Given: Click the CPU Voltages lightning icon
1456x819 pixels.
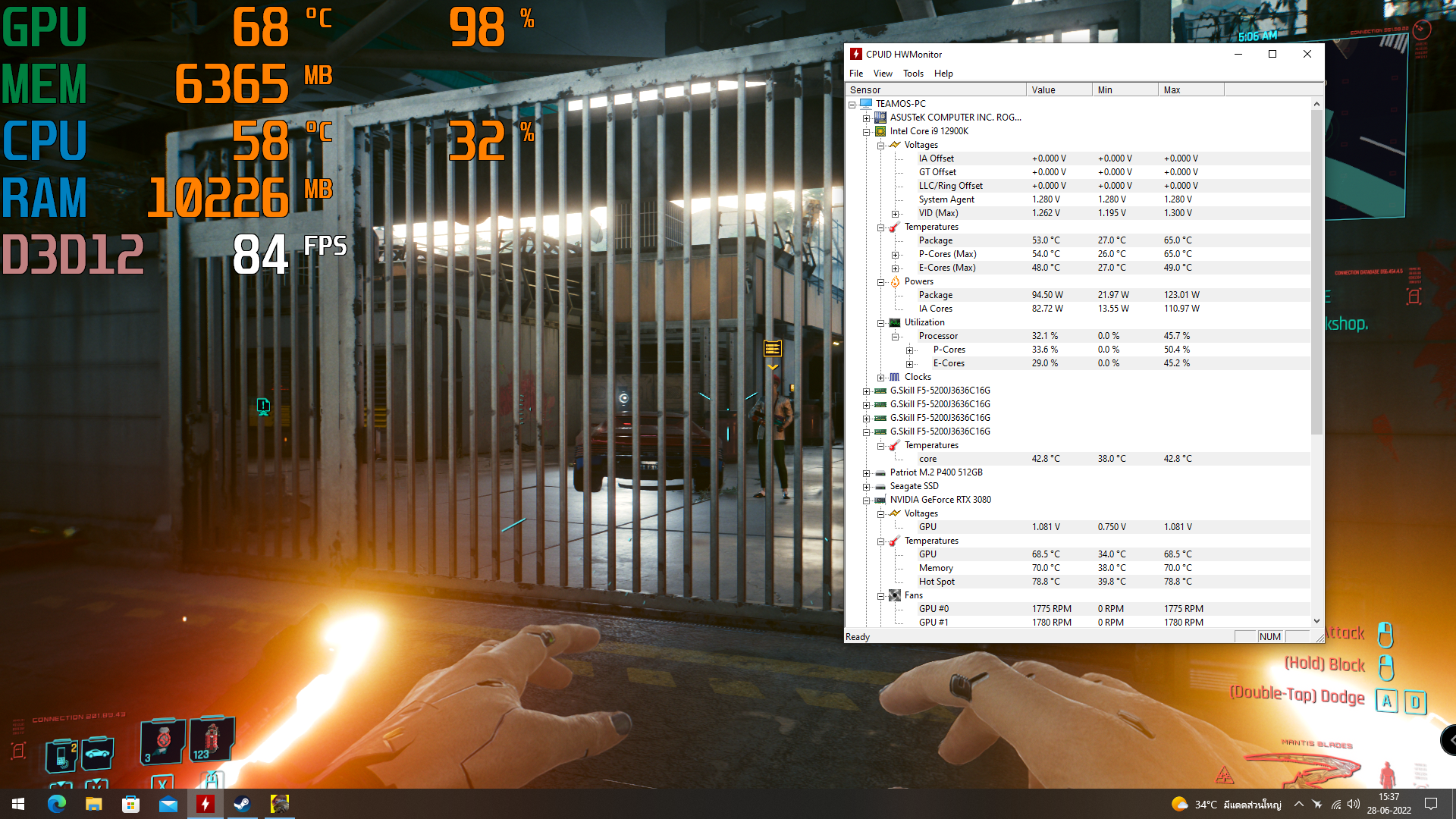Looking at the screenshot, I should (895, 145).
